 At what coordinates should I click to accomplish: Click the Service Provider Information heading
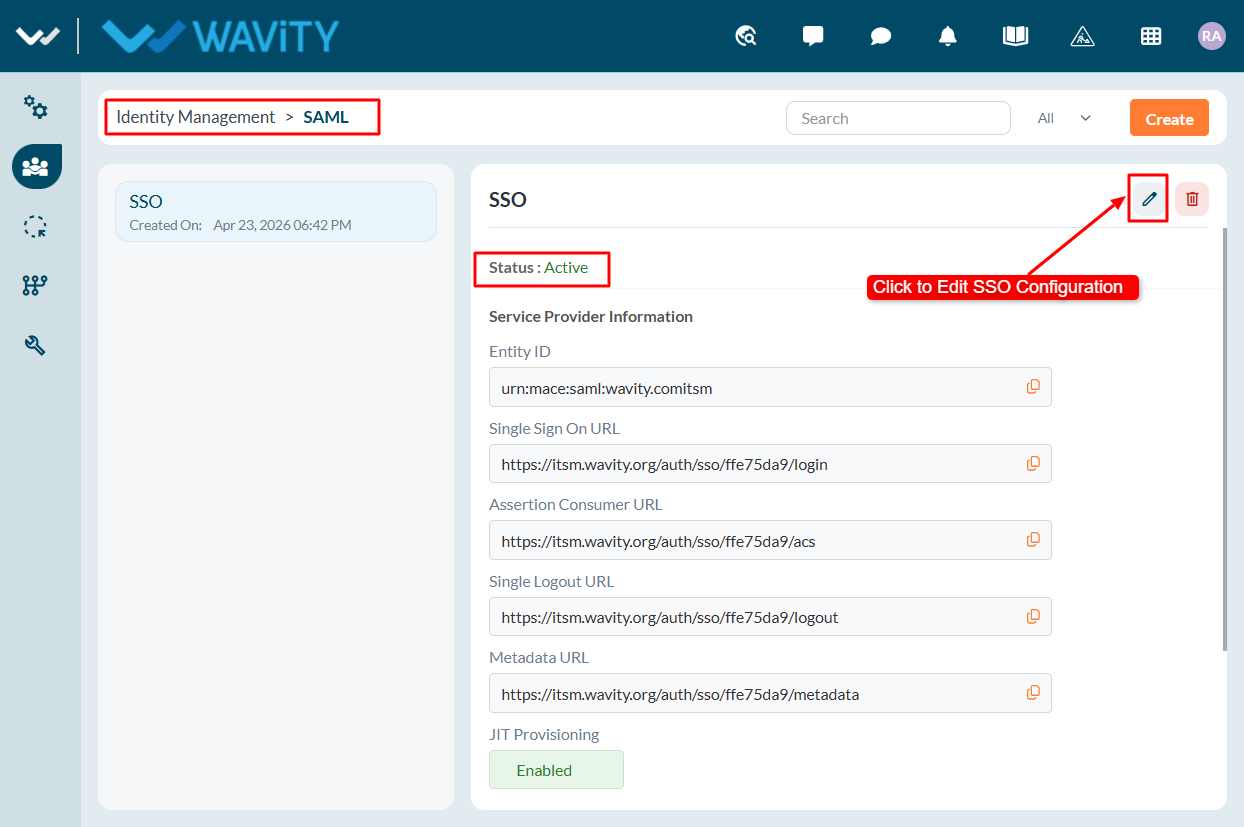(x=591, y=316)
